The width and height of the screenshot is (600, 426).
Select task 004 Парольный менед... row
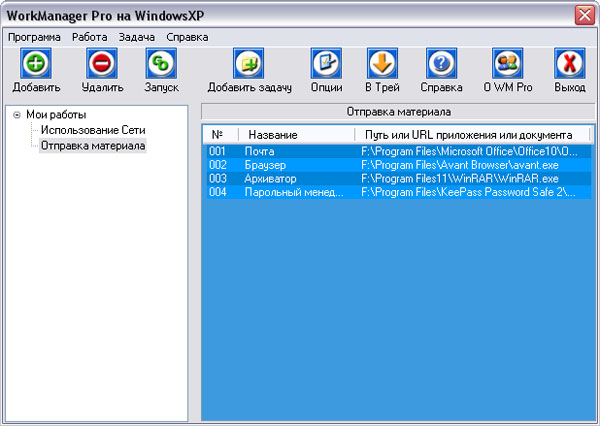tap(398, 192)
